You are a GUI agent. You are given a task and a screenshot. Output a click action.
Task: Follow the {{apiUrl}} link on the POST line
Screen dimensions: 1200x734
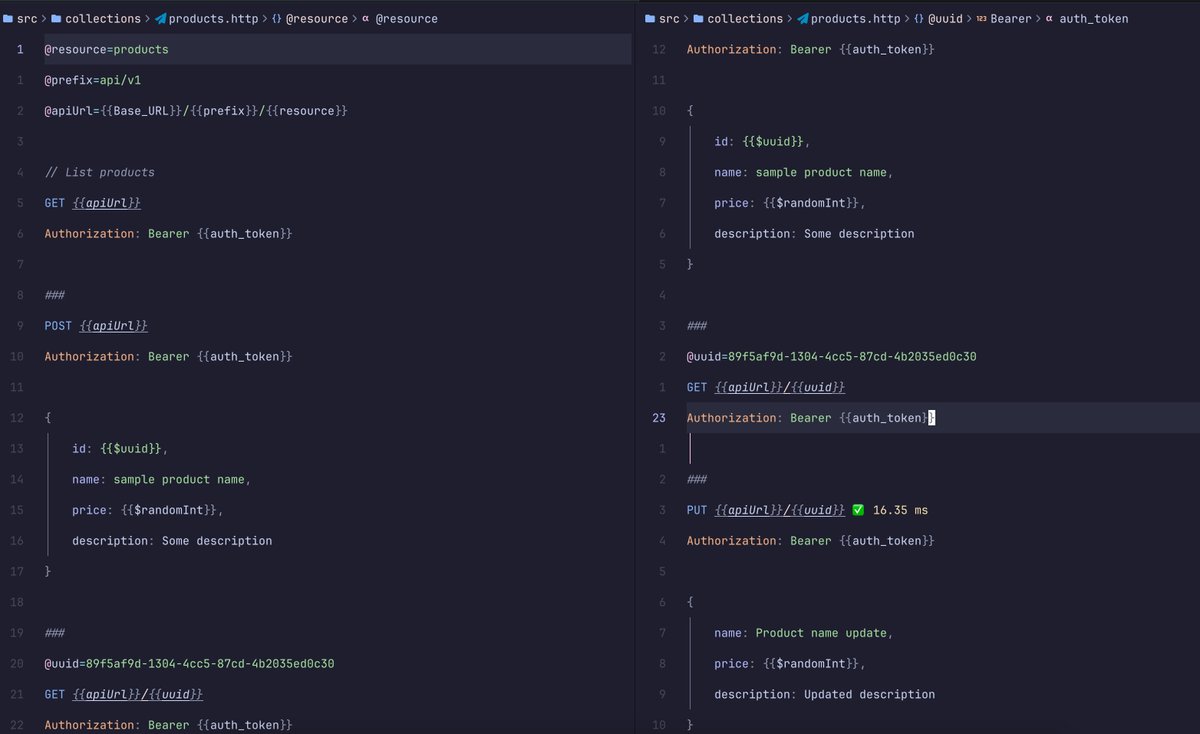[113, 326]
